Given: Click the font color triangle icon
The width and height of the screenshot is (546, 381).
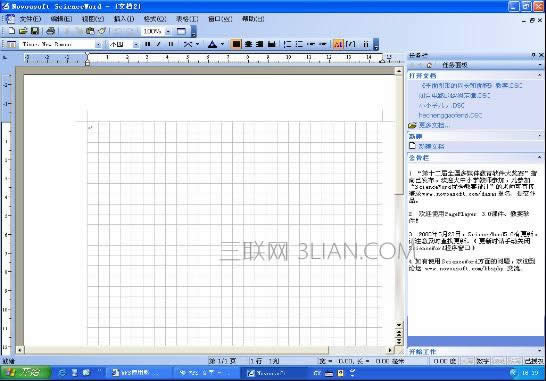Looking at the screenshot, I should 212,44.
